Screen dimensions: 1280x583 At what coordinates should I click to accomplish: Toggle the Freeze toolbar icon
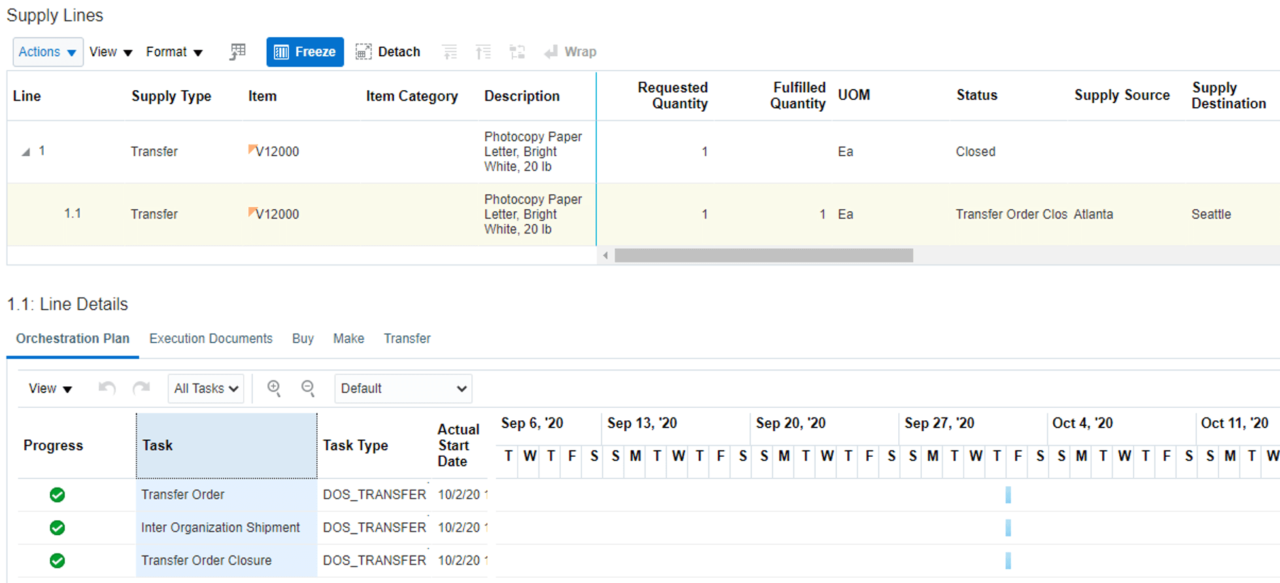tap(304, 51)
